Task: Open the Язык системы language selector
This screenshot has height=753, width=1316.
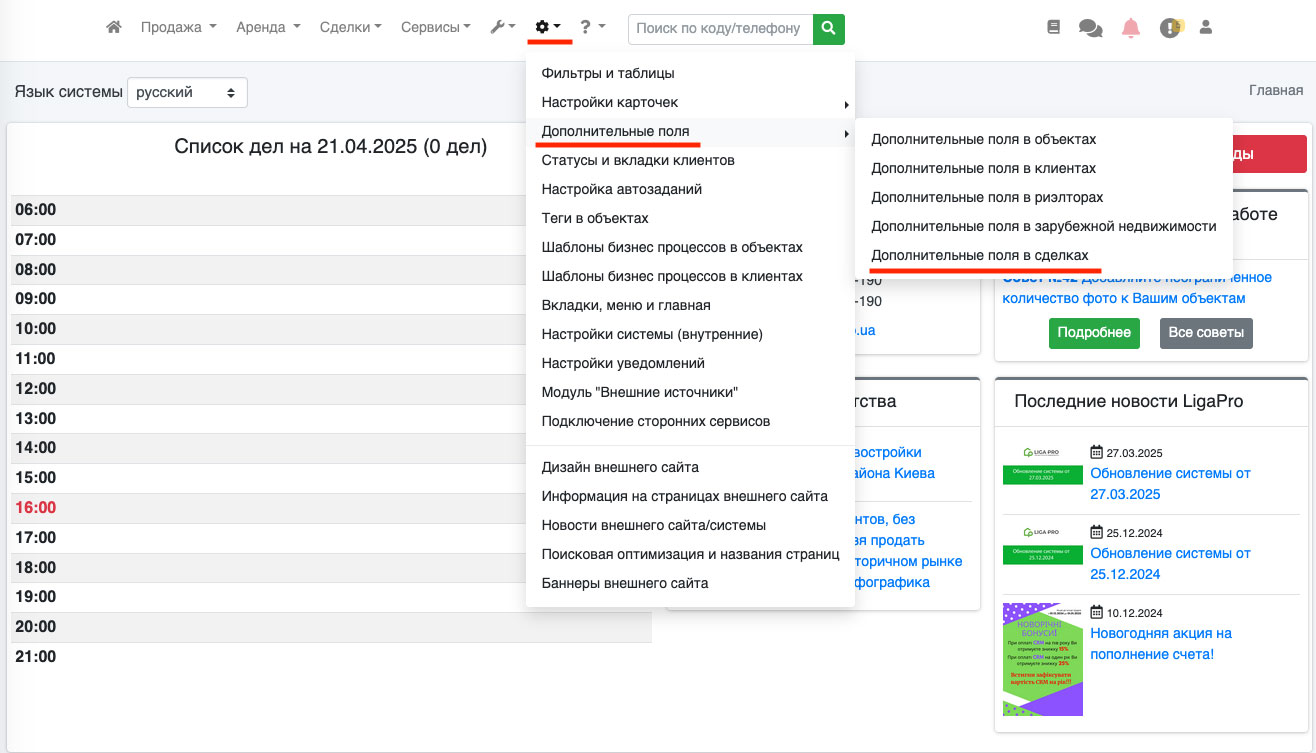Action: [x=187, y=92]
